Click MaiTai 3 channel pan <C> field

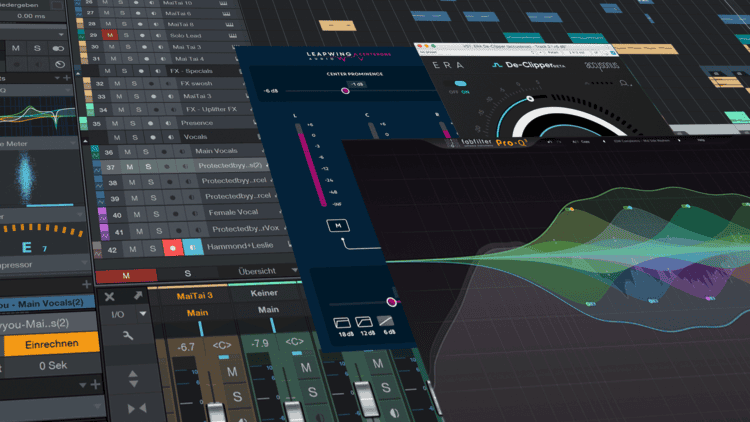(221, 345)
